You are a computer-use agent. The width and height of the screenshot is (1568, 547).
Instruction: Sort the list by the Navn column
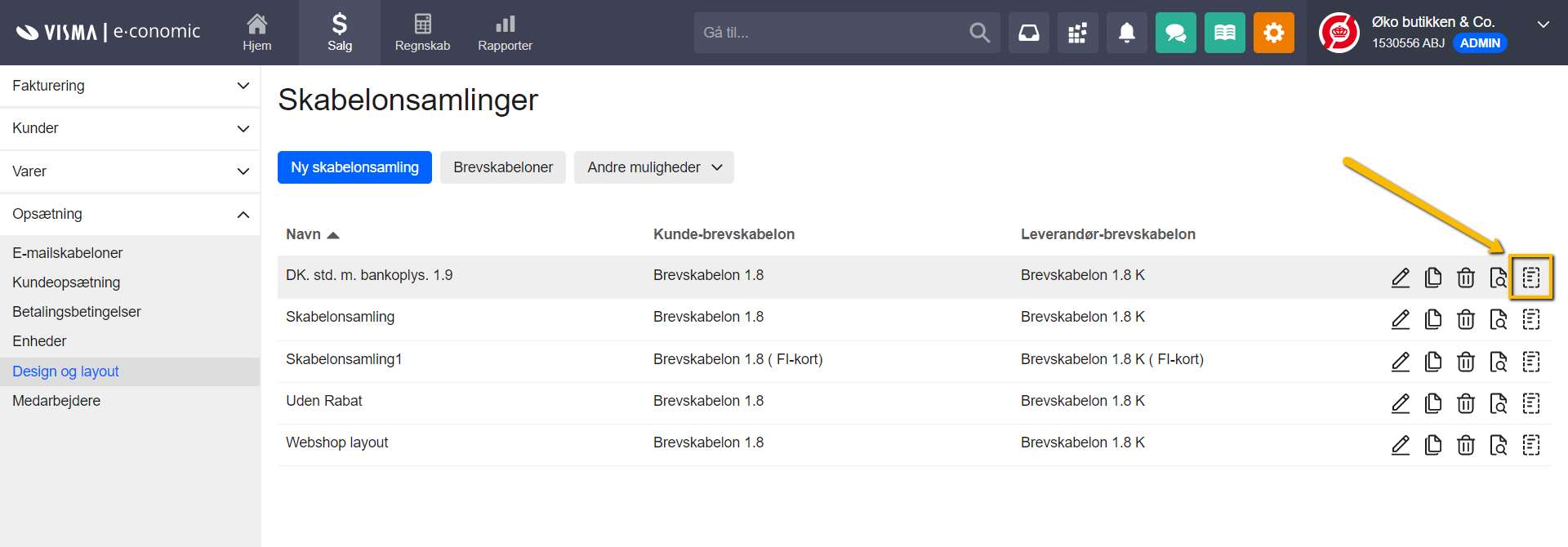[x=304, y=234]
